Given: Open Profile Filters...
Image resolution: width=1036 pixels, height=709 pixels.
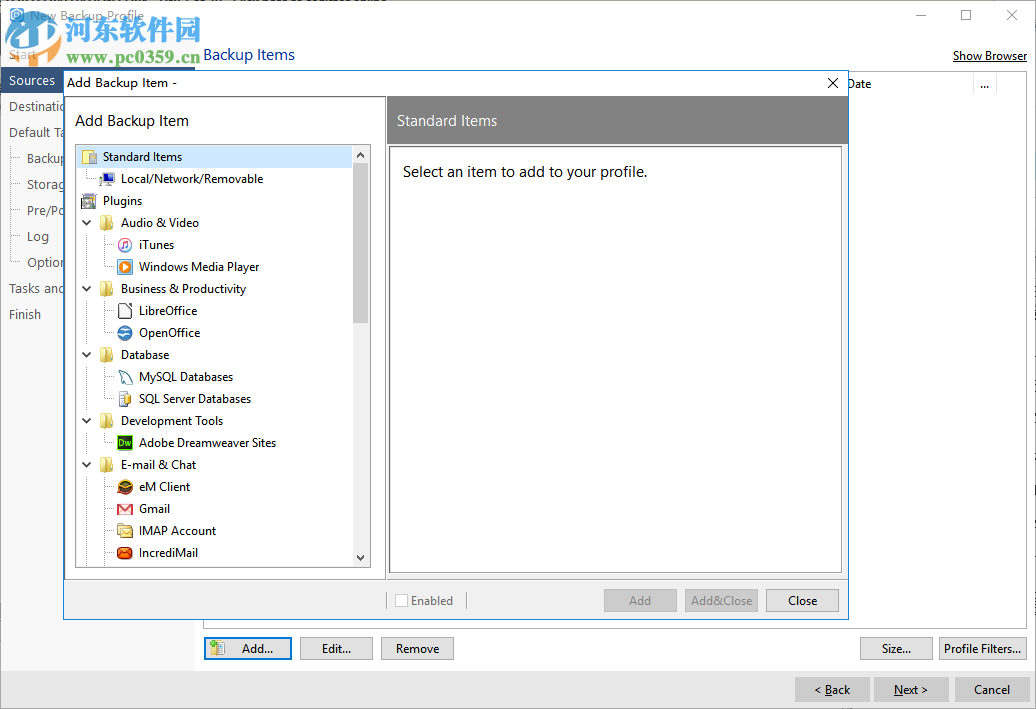Looking at the screenshot, I should coord(982,649).
